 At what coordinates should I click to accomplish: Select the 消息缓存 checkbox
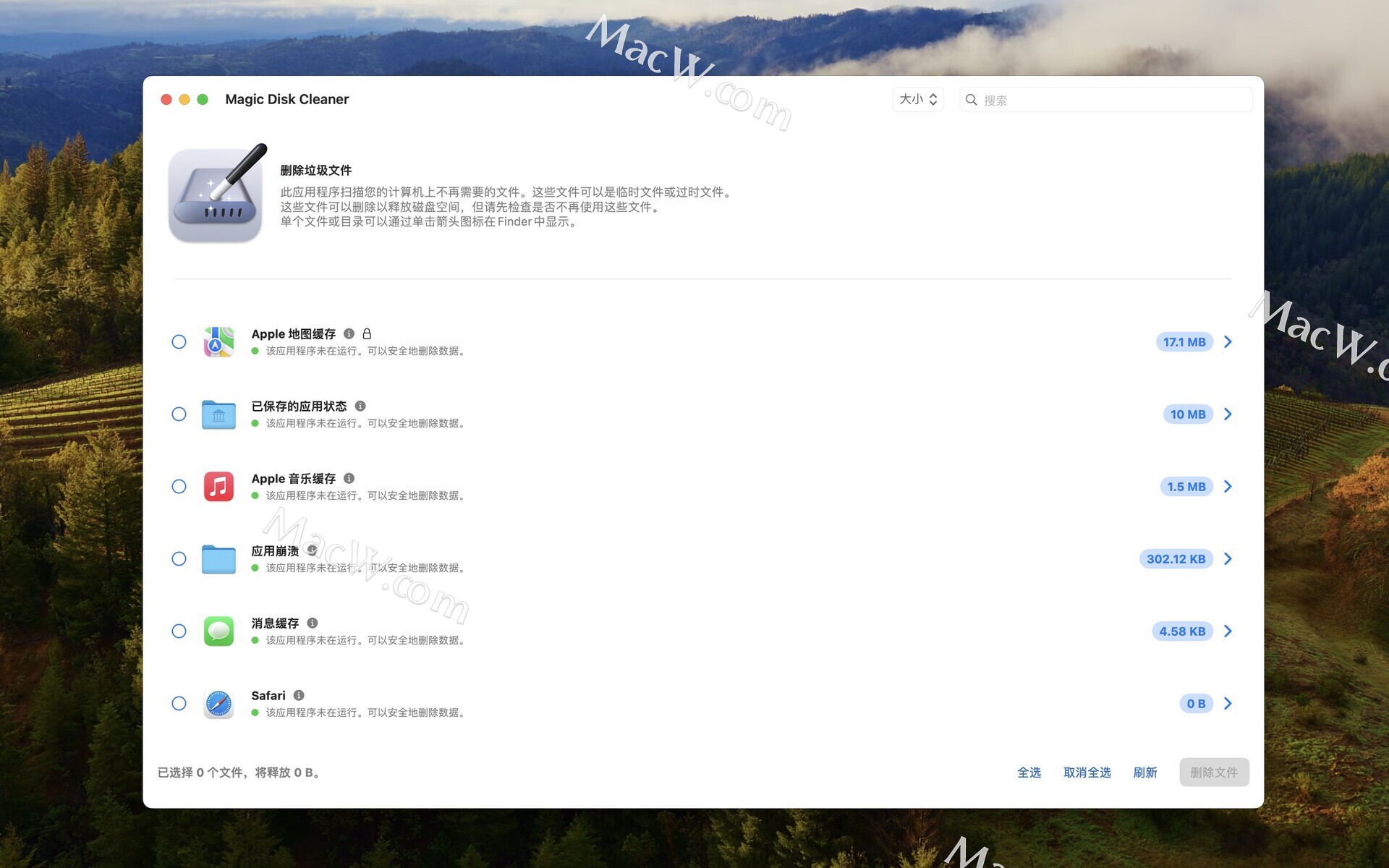179,631
